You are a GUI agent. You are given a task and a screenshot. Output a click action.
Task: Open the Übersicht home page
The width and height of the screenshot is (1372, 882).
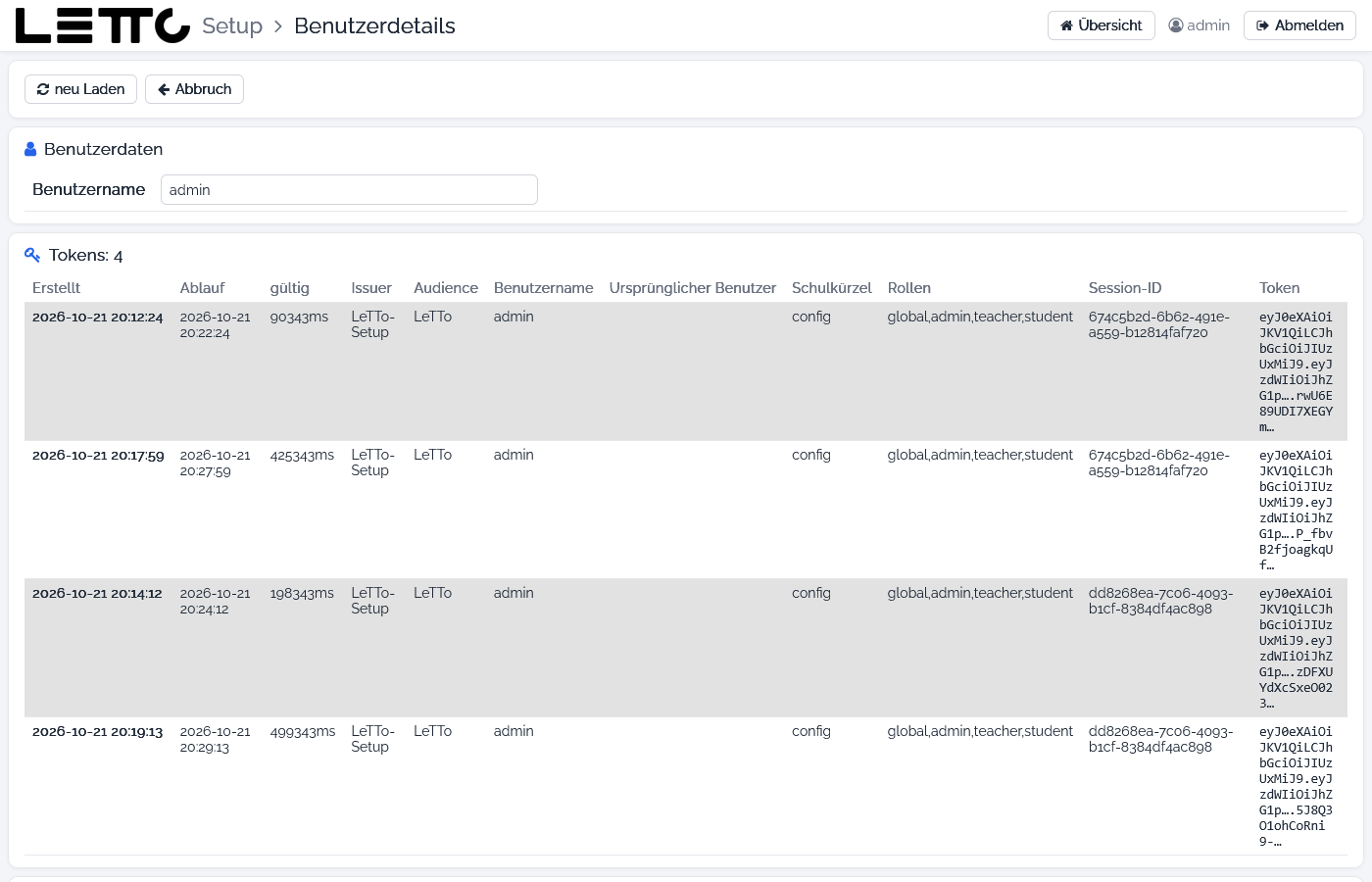(x=1102, y=25)
